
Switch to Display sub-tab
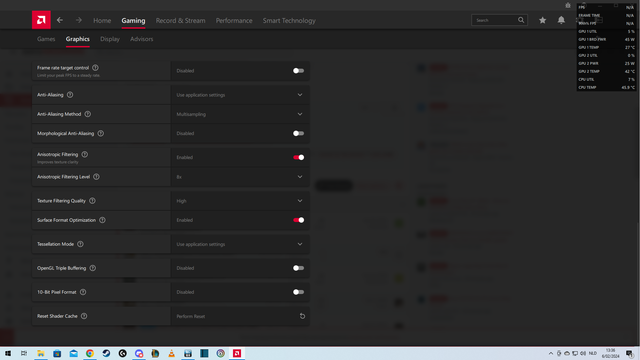(110, 39)
